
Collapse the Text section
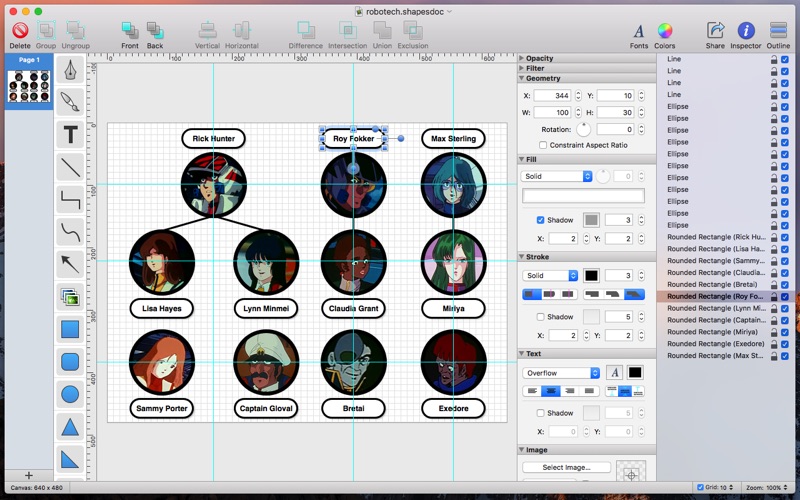(x=521, y=353)
